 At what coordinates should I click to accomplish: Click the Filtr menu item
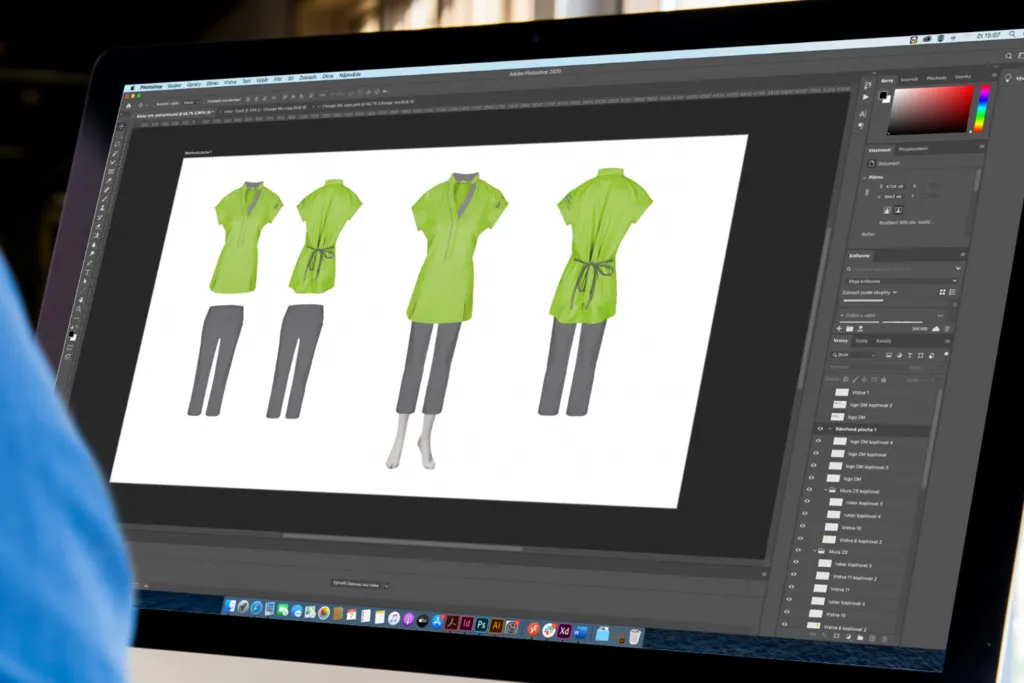[x=277, y=78]
